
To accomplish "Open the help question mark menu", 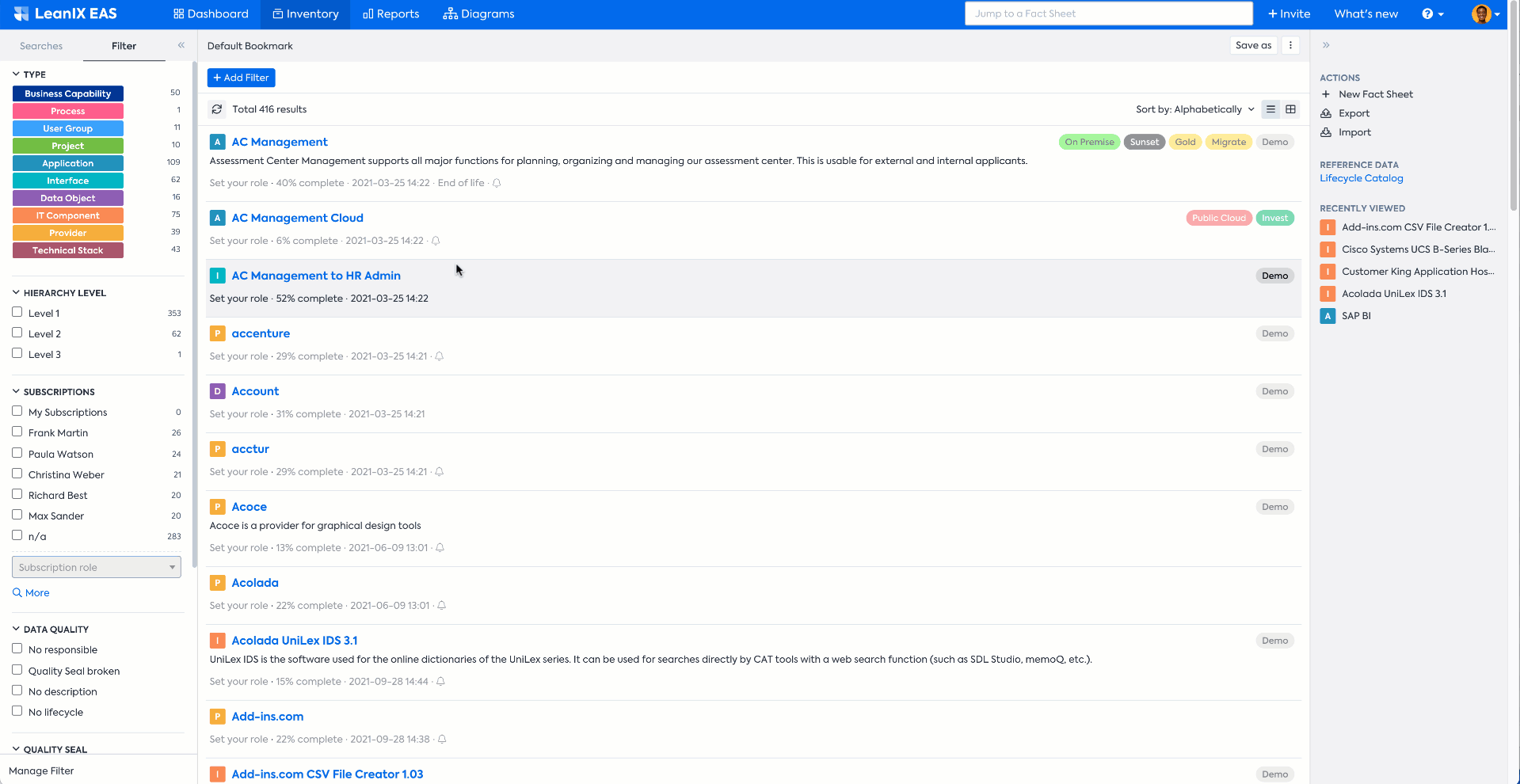I will [x=1433, y=13].
